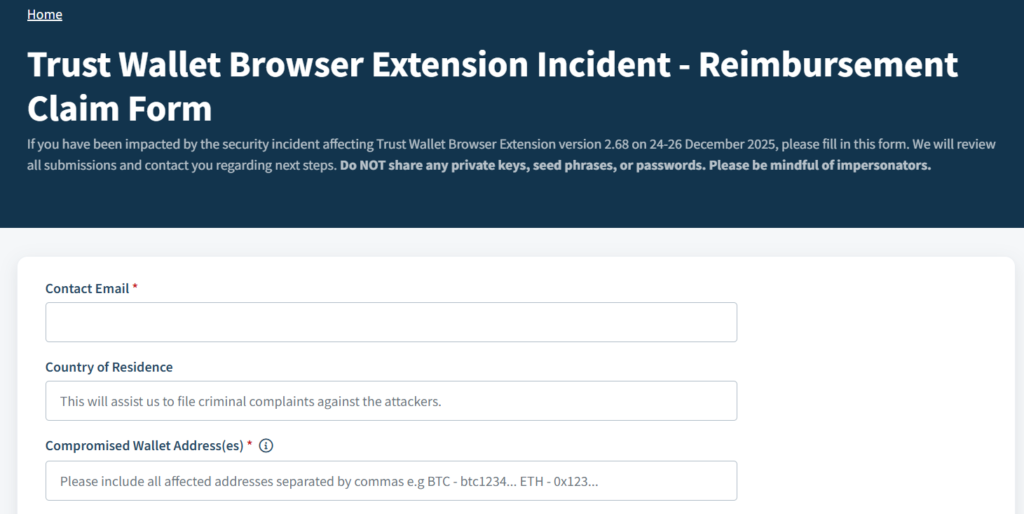Click the Compromised Wallet Address(es) label text
Screen dimensions: 1024x514
(144, 446)
